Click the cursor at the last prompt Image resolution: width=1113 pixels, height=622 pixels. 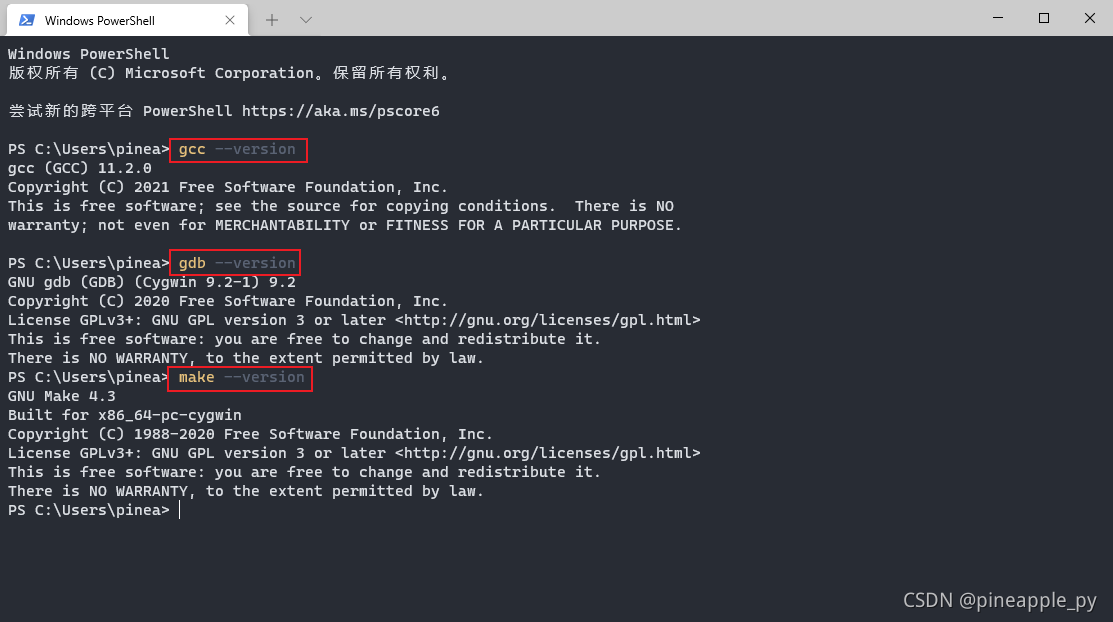[x=180, y=510]
